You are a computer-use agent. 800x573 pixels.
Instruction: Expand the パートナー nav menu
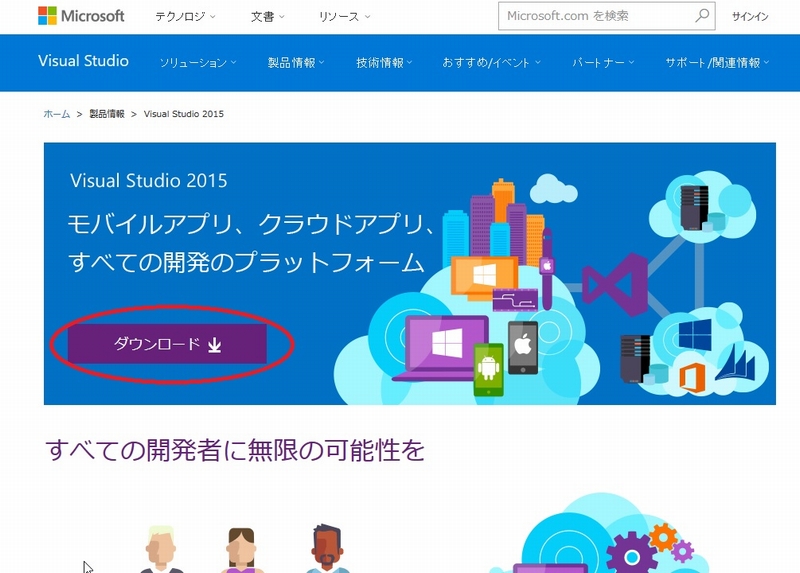(x=603, y=62)
